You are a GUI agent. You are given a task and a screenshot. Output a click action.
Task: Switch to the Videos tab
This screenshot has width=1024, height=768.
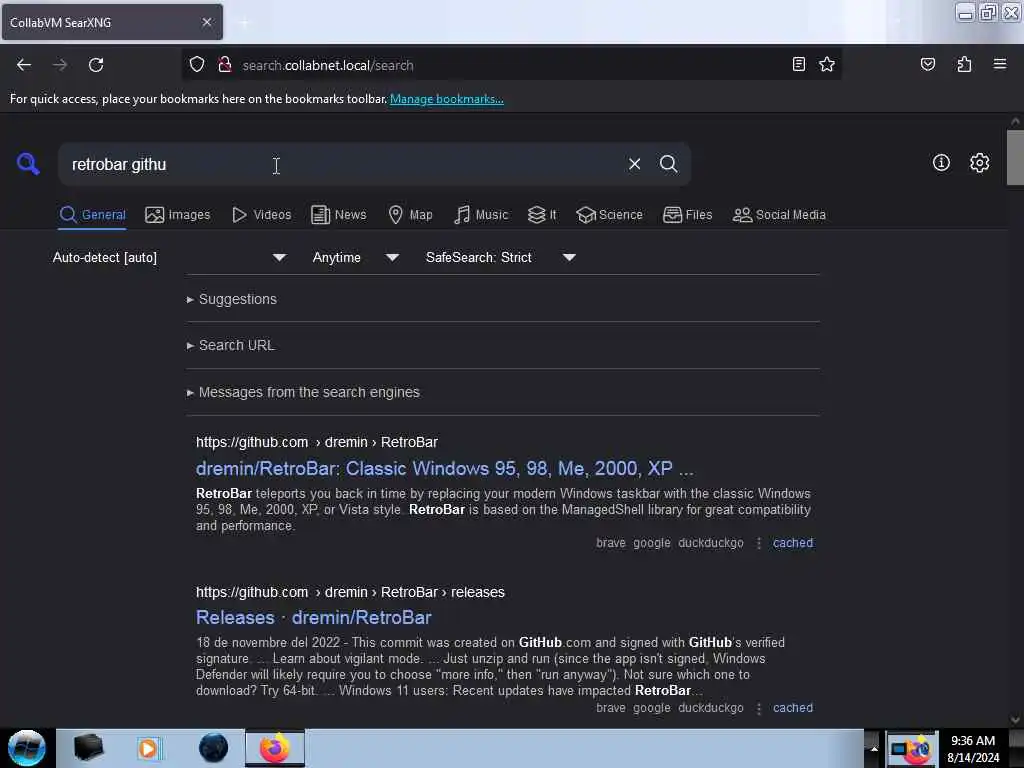pos(261,215)
